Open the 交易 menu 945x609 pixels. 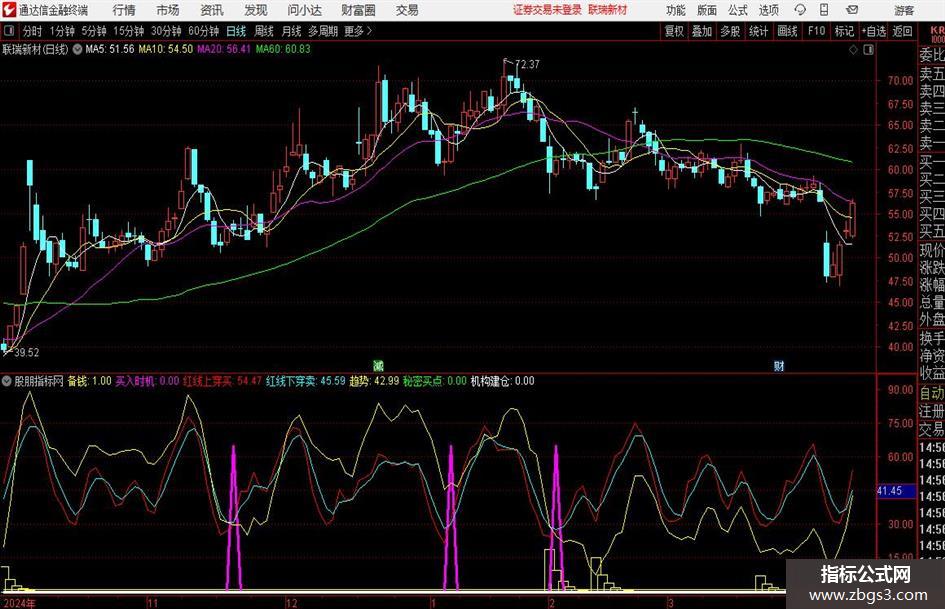[407, 10]
